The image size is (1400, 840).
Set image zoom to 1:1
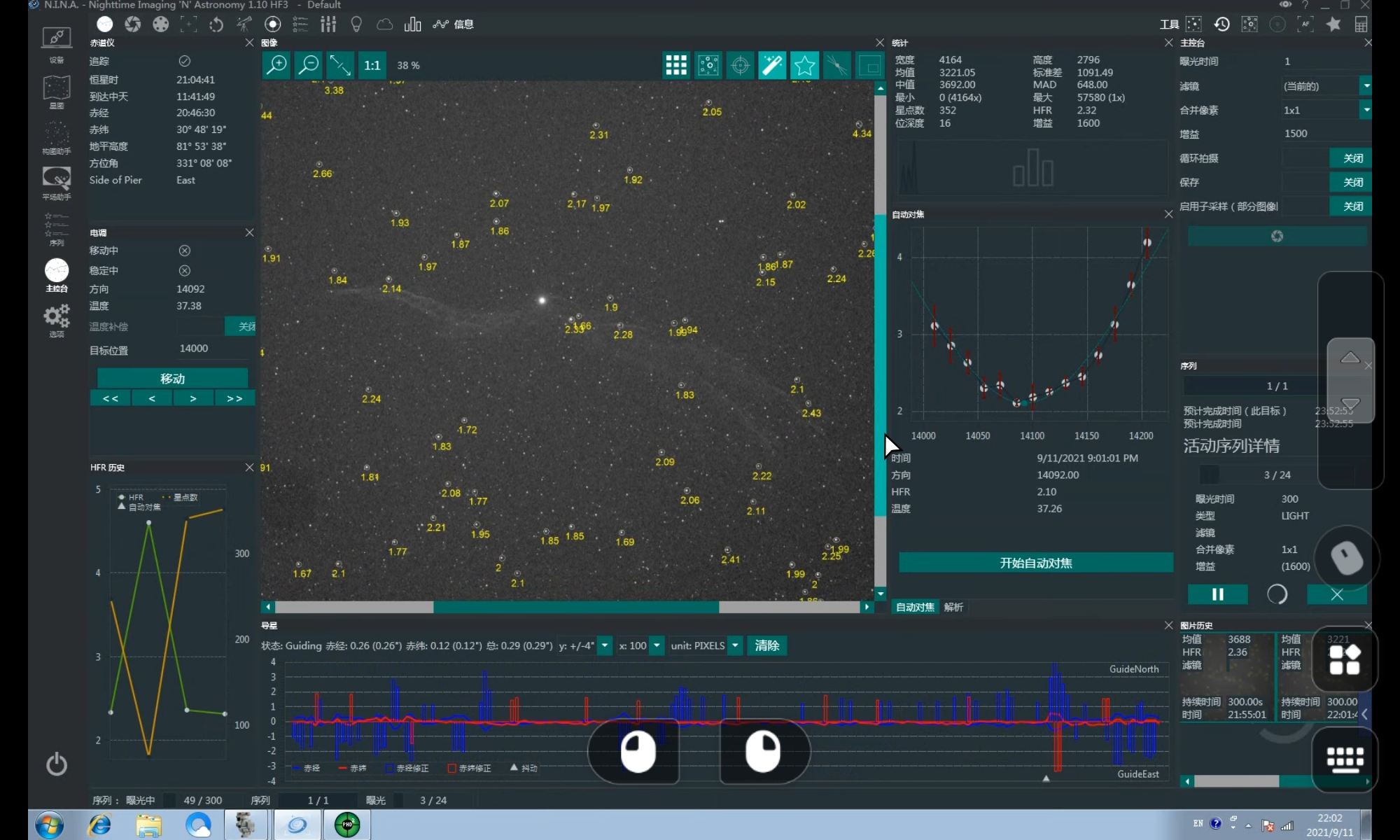tap(372, 65)
